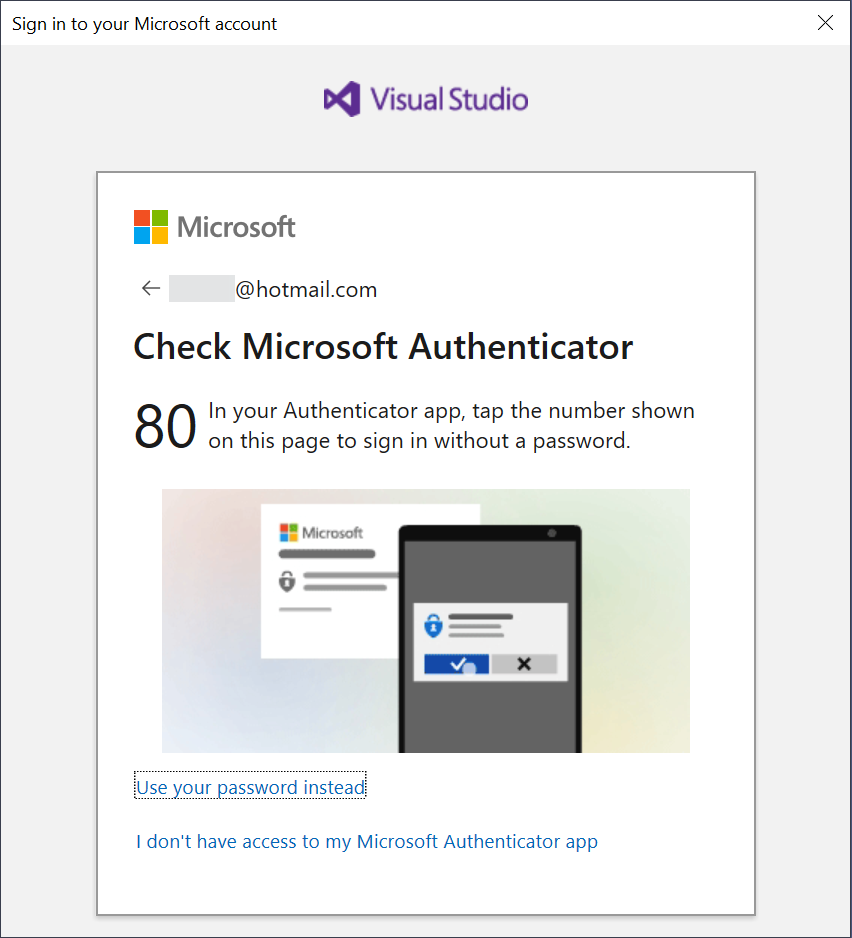Click 'Use your password instead' link
Viewport: 852px width, 938px height.
click(250, 787)
